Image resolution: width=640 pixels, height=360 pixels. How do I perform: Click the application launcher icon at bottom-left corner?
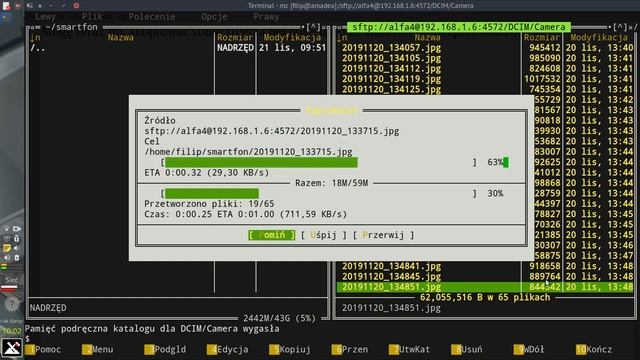(x=12, y=348)
